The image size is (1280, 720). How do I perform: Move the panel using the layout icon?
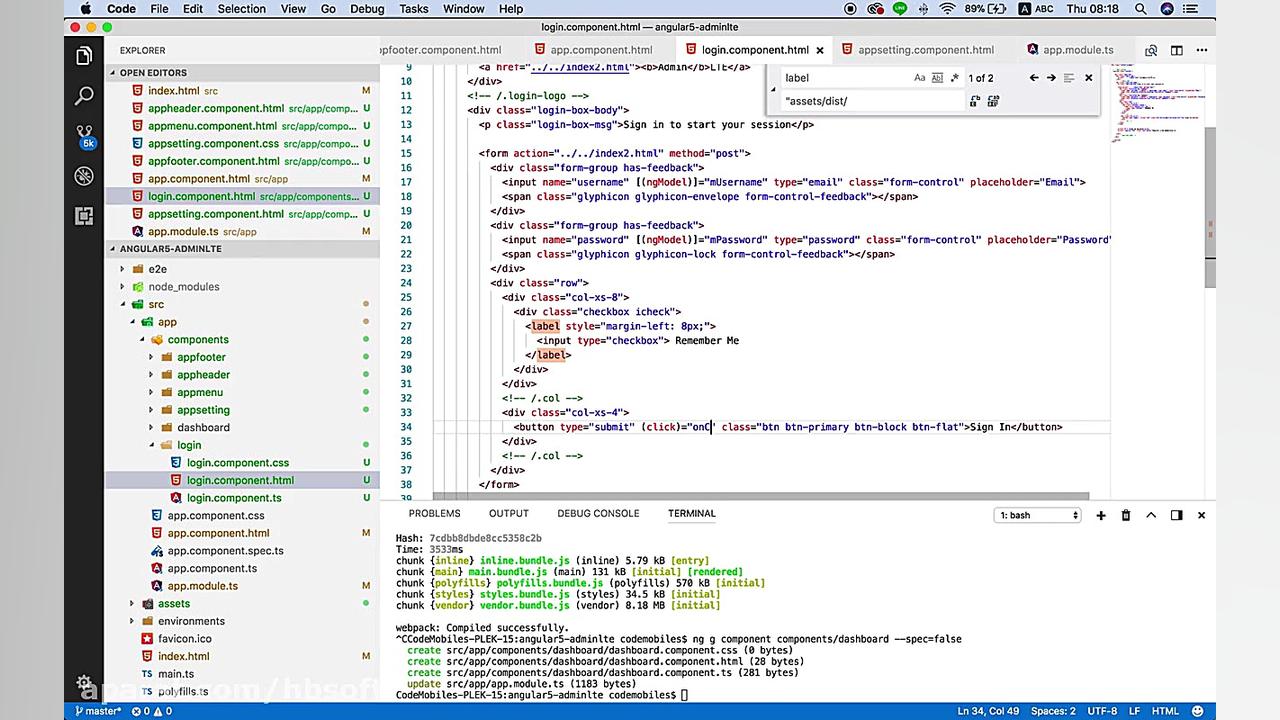point(1176,515)
